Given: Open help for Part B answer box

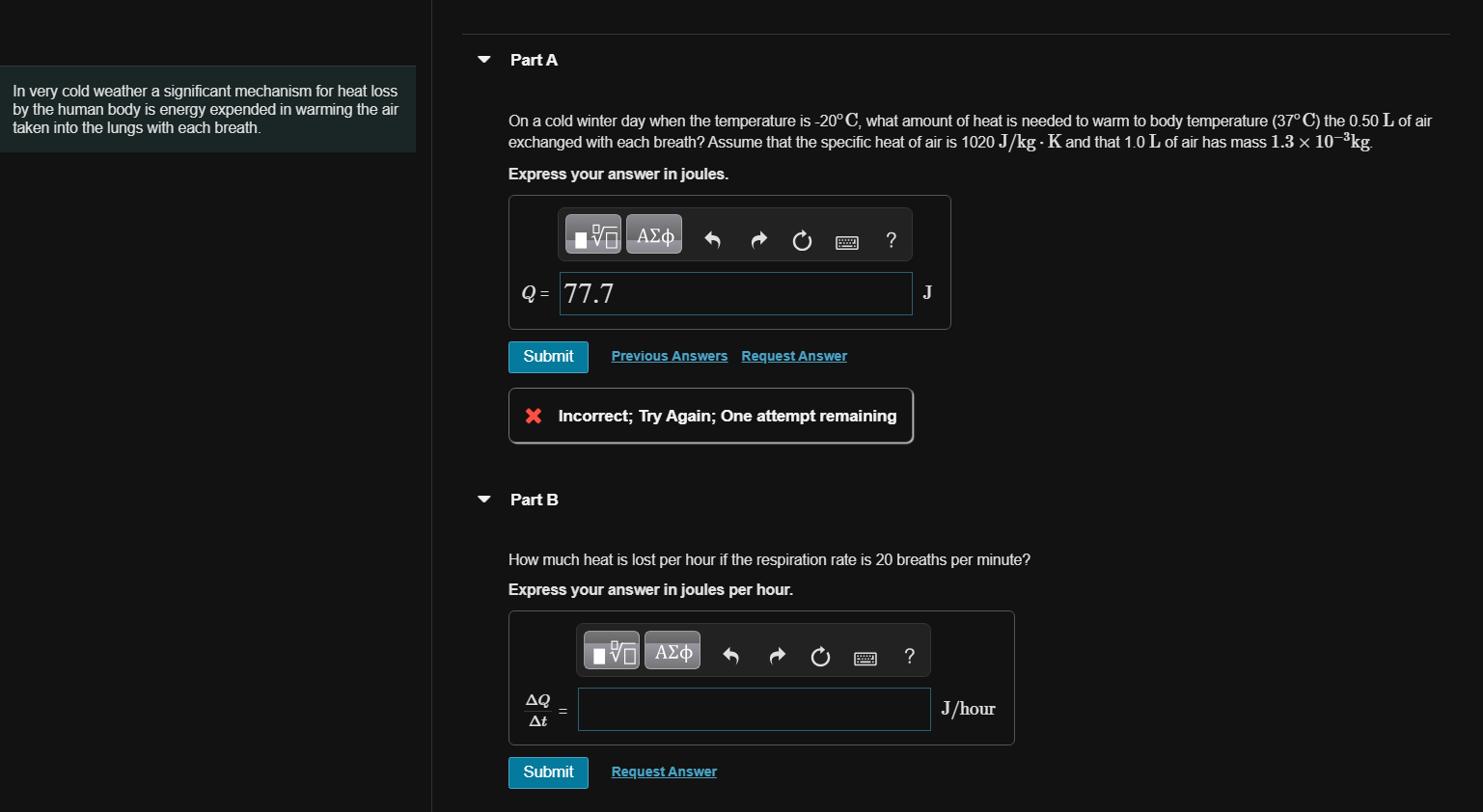Looking at the screenshot, I should 909,657.
